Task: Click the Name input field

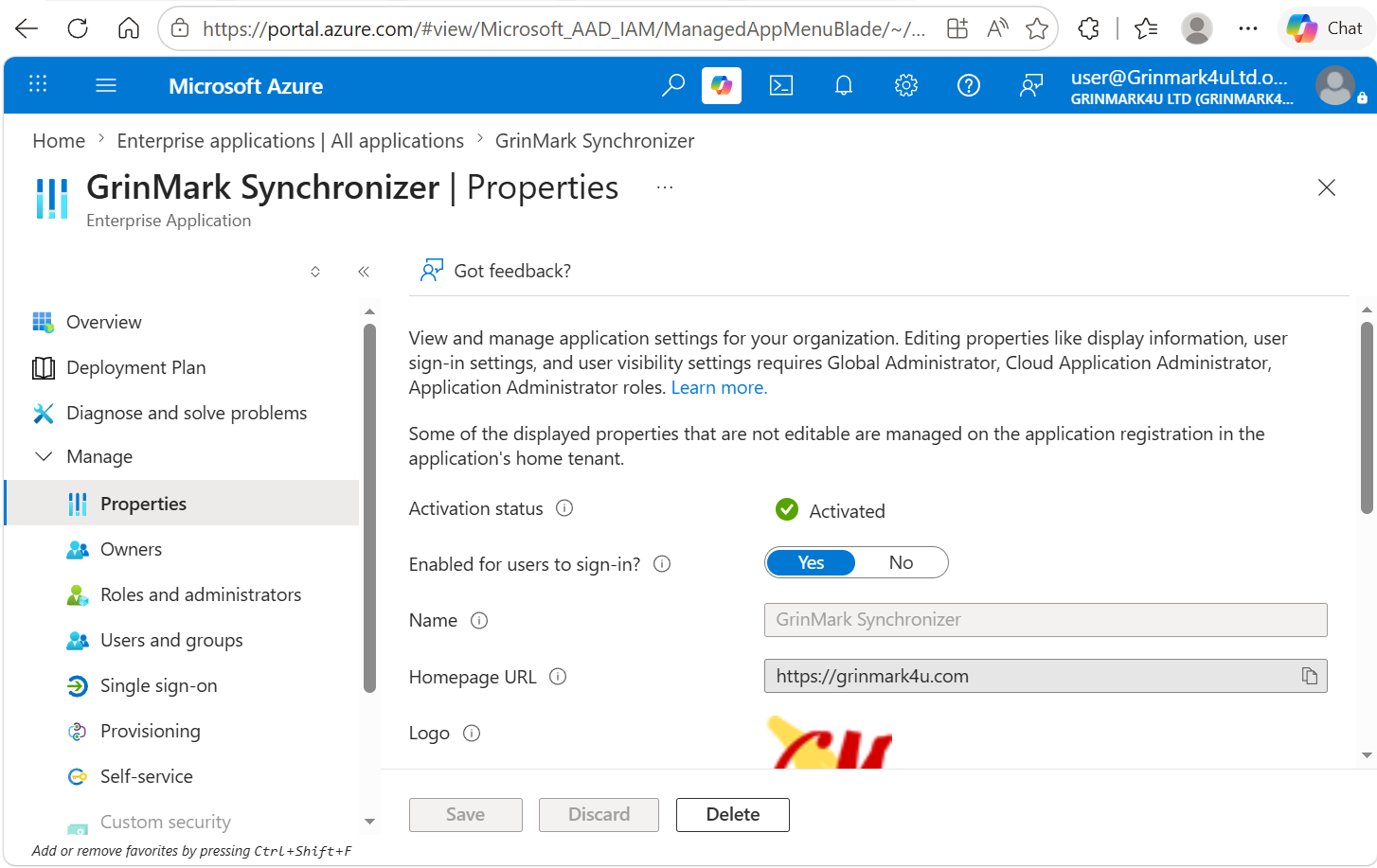Action: pos(1046,620)
